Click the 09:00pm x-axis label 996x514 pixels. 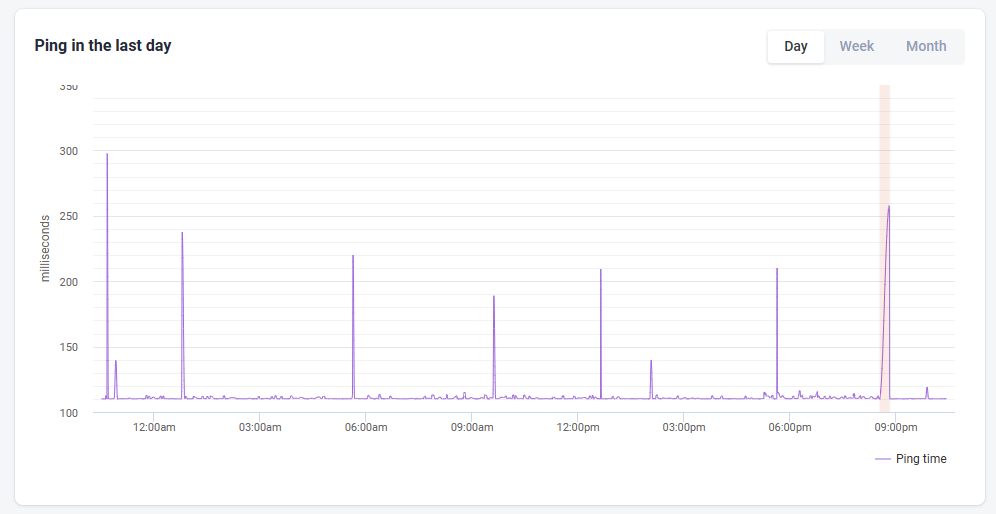[895, 427]
